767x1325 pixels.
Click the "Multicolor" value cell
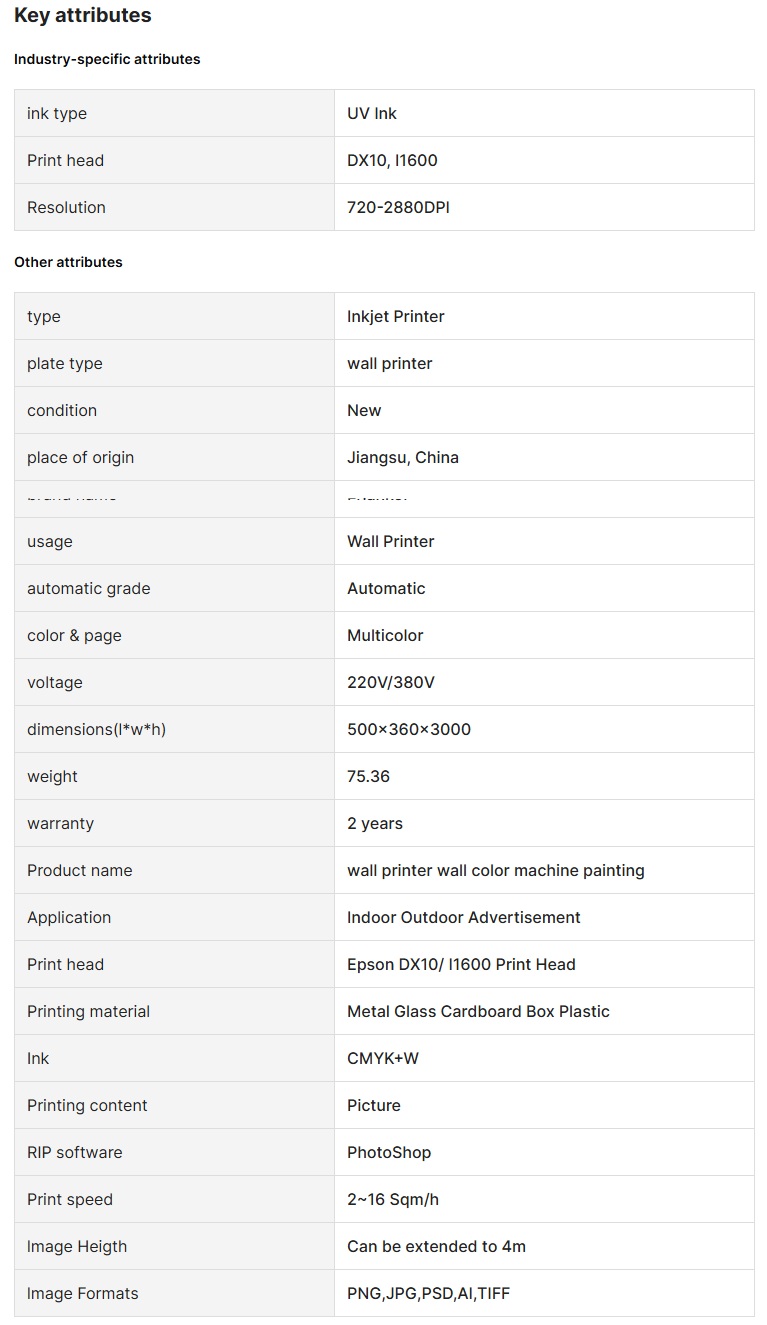[x=385, y=636]
